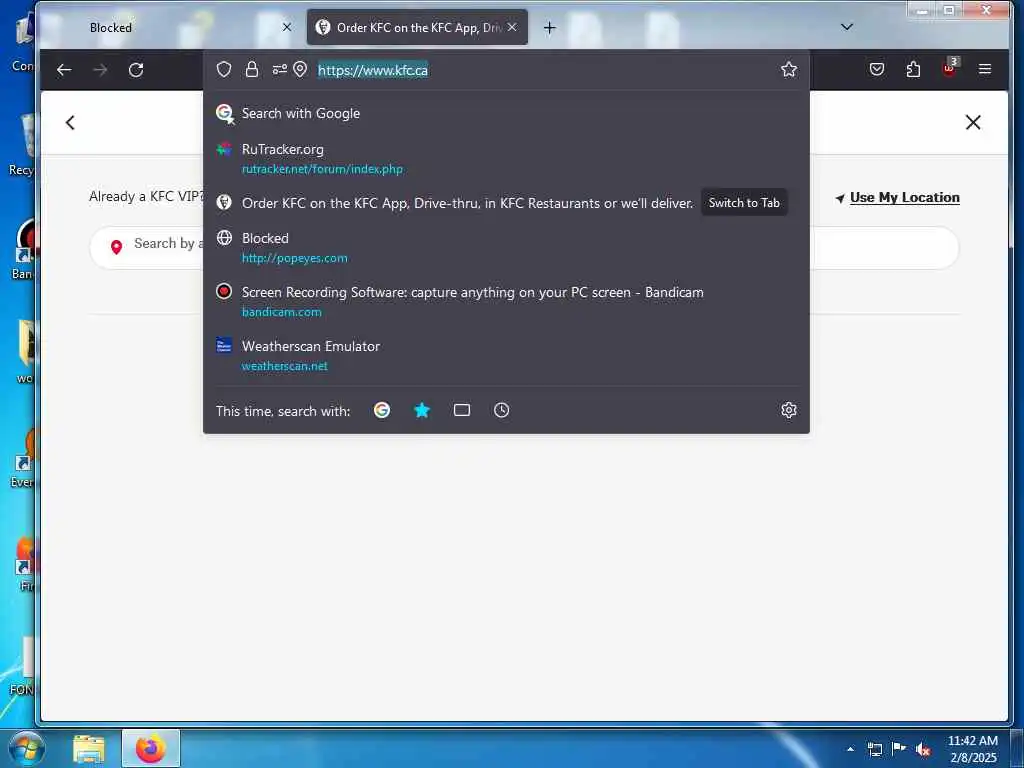Open the clock showing 11:42 AM
1024x768 pixels.
[x=973, y=748]
